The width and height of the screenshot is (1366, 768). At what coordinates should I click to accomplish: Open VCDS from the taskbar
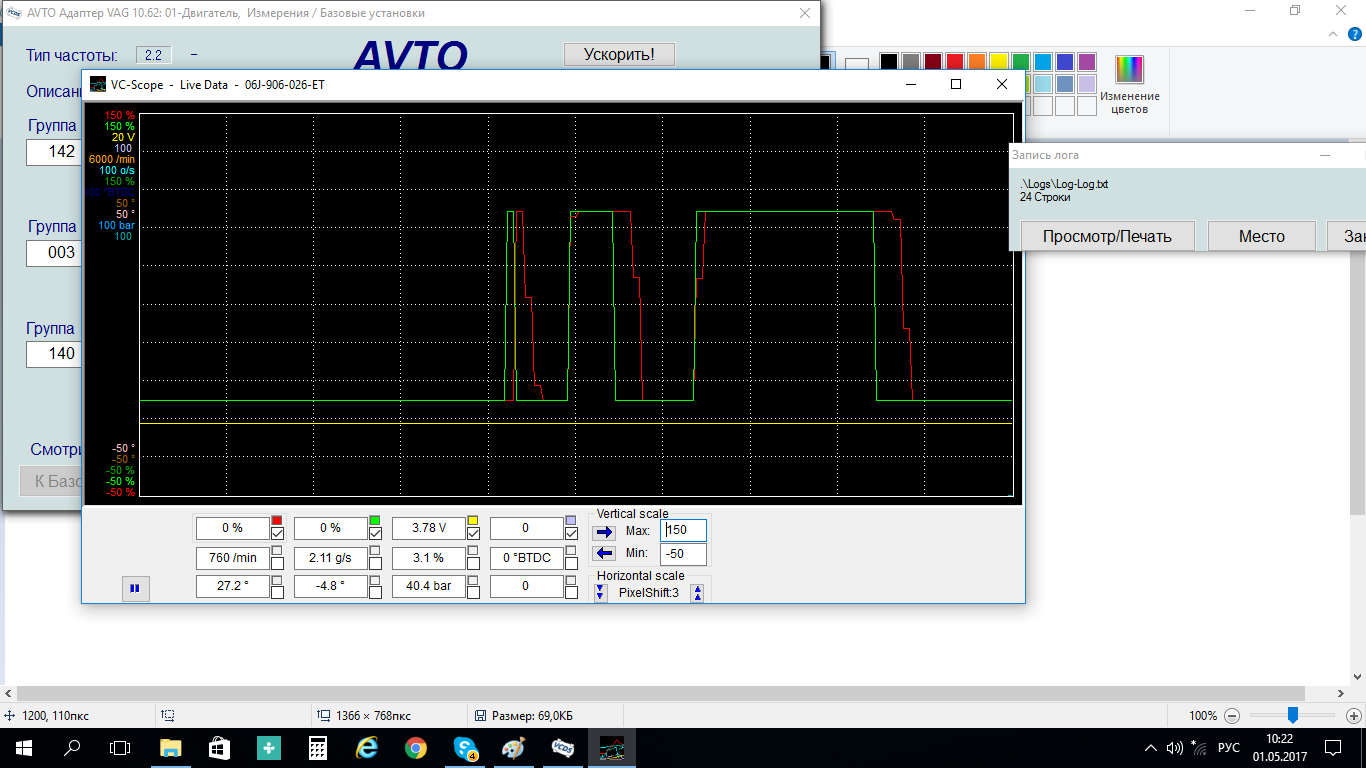(563, 747)
